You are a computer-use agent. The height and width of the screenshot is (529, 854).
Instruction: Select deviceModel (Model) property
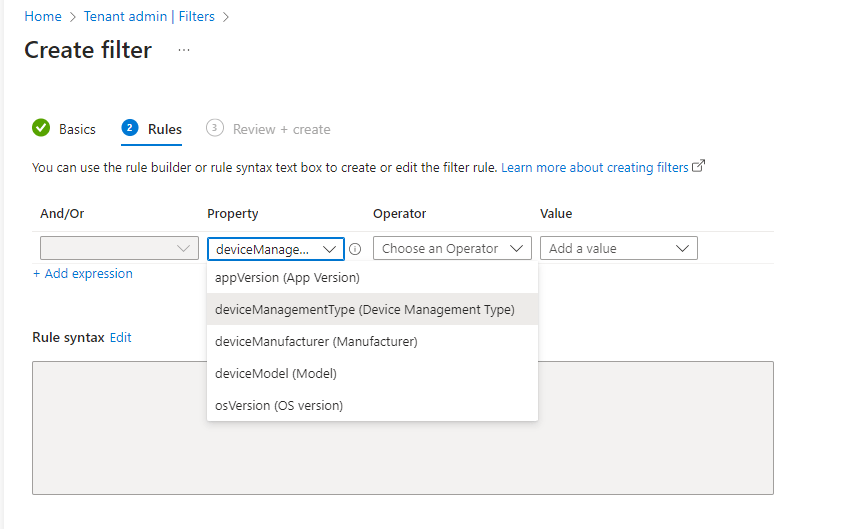[x=276, y=374]
